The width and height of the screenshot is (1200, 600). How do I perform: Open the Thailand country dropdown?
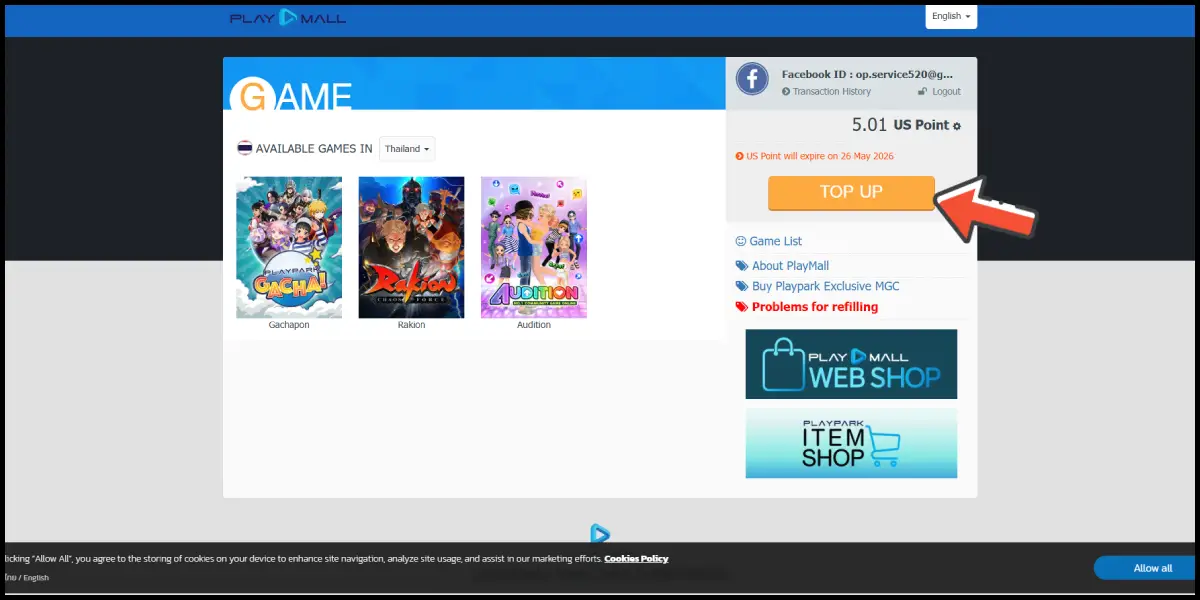407,149
